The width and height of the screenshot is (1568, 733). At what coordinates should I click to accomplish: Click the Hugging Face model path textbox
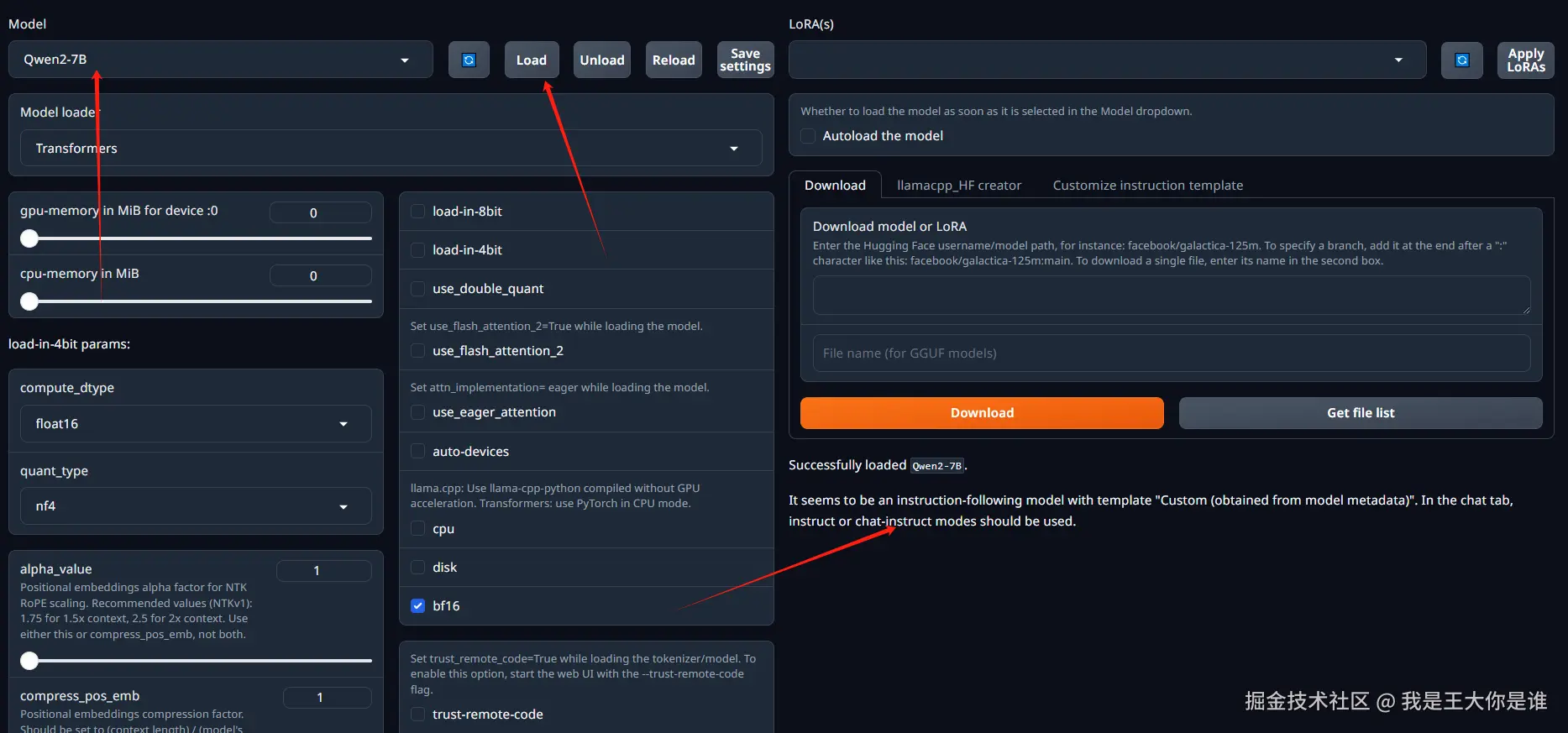[1172, 296]
